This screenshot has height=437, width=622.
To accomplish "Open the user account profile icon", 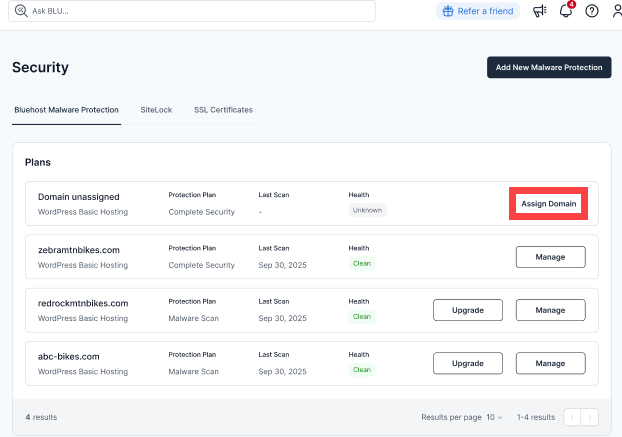I will tap(617, 11).
